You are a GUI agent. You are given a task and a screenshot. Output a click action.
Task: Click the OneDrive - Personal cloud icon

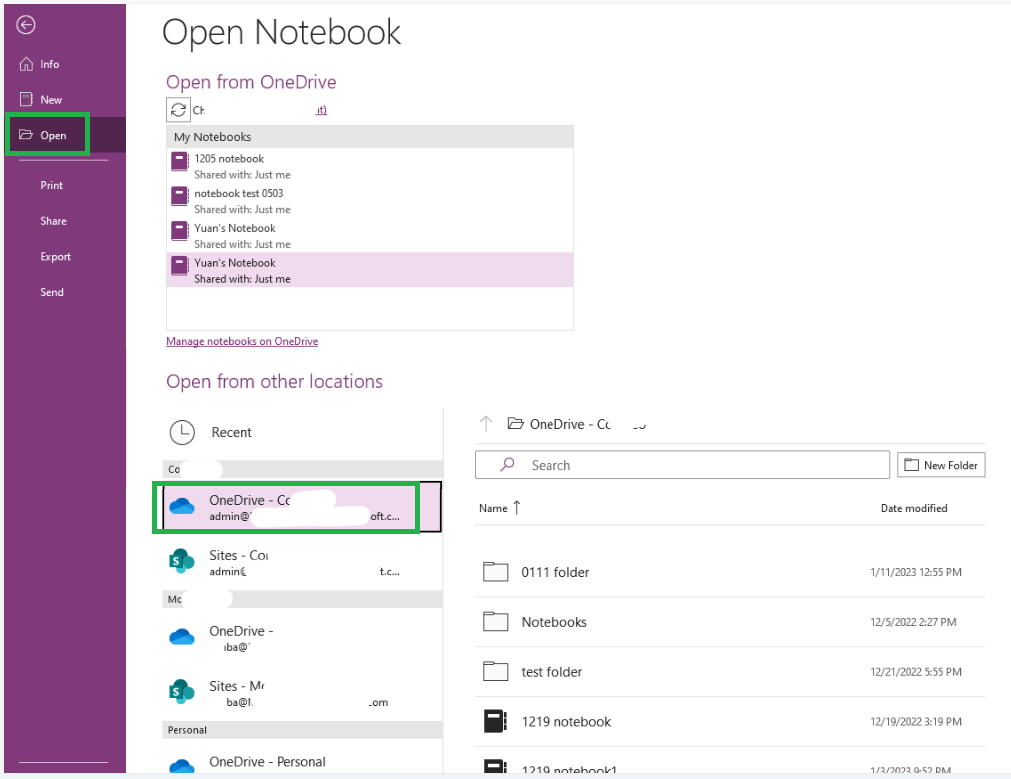pos(182,766)
